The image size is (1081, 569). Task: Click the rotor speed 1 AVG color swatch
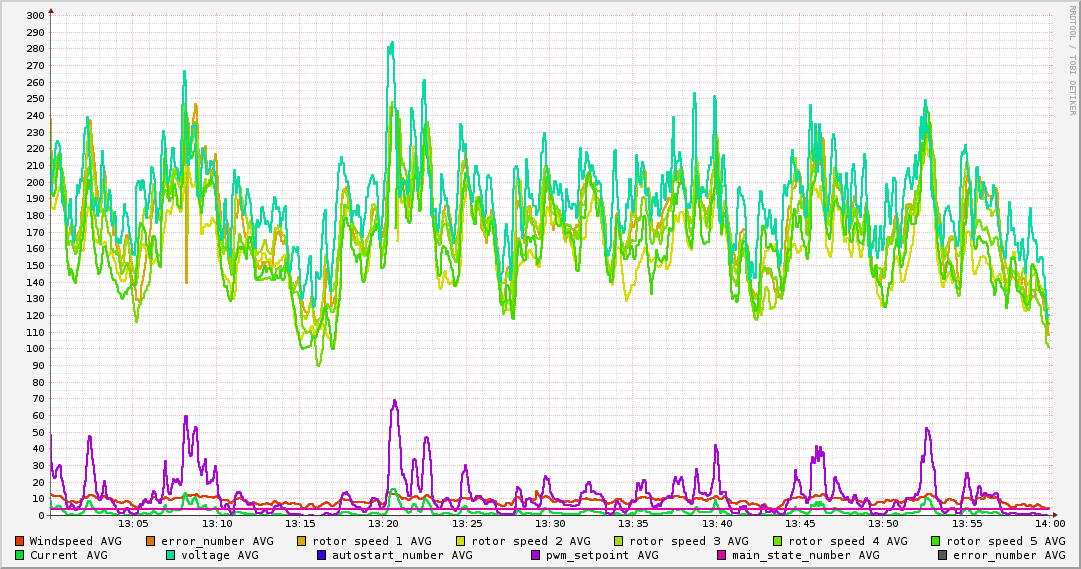pyautogui.click(x=302, y=541)
